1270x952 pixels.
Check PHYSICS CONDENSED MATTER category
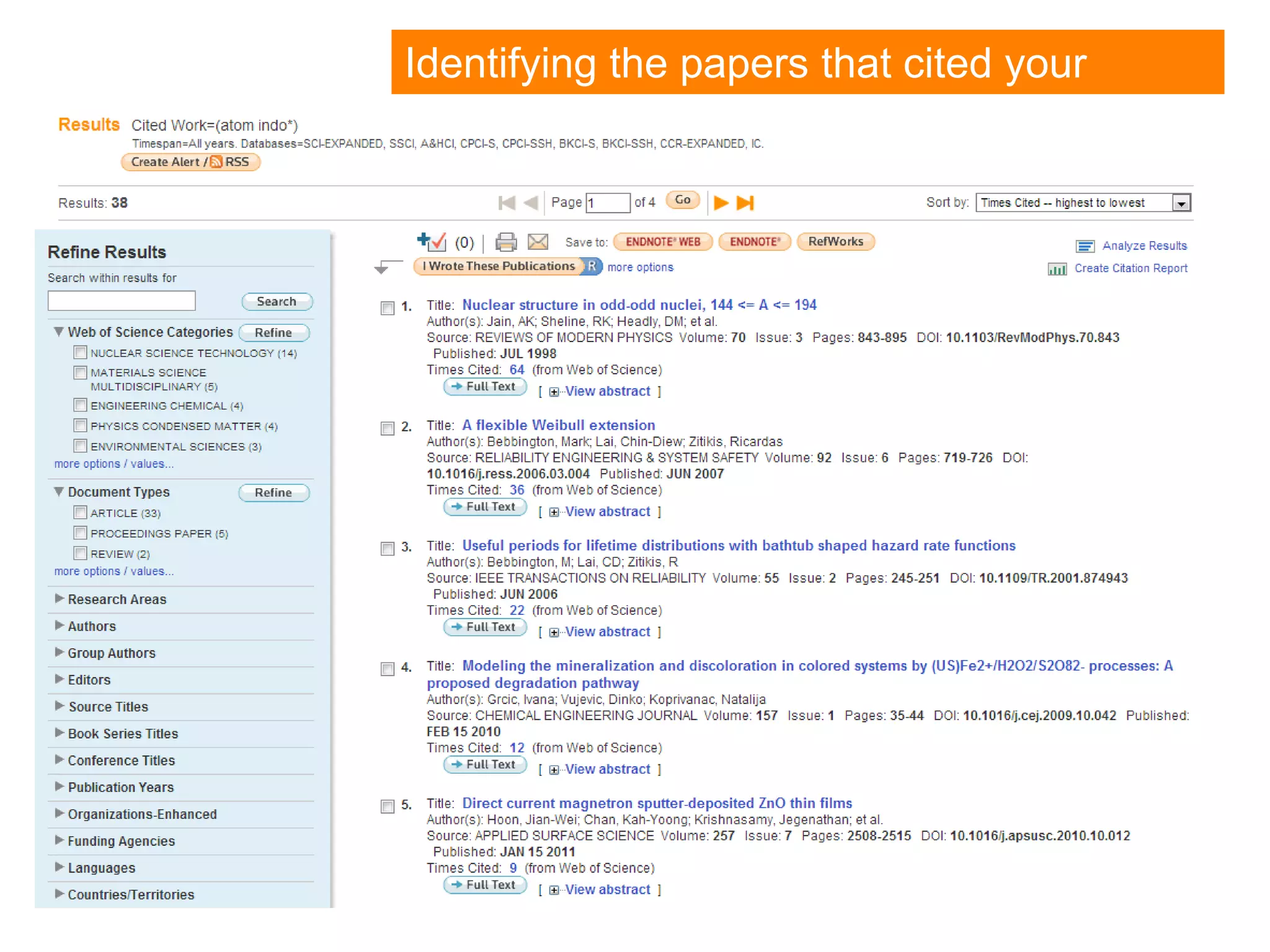coord(80,426)
